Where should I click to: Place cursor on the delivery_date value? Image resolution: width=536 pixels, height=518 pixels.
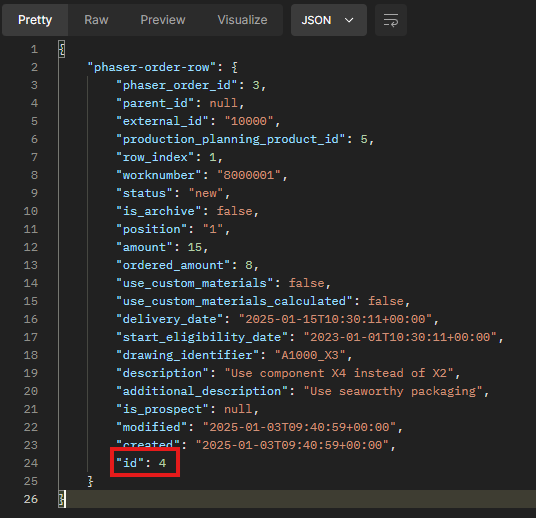pyautogui.click(x=335, y=319)
